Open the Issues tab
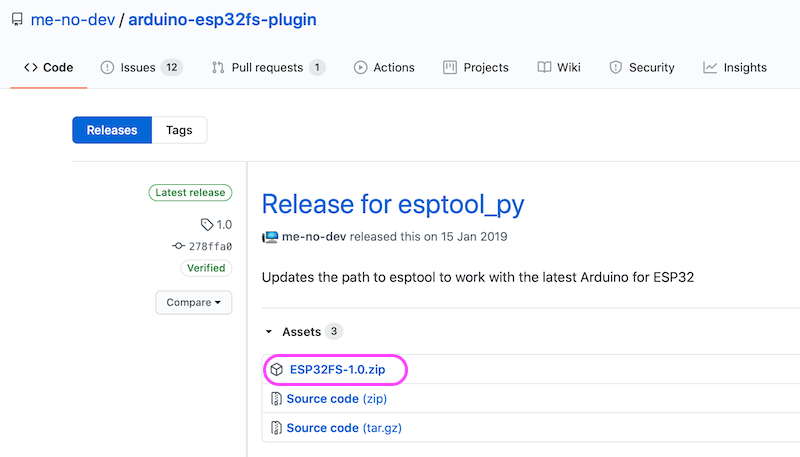Image resolution: width=800 pixels, height=457 pixels. 142,67
